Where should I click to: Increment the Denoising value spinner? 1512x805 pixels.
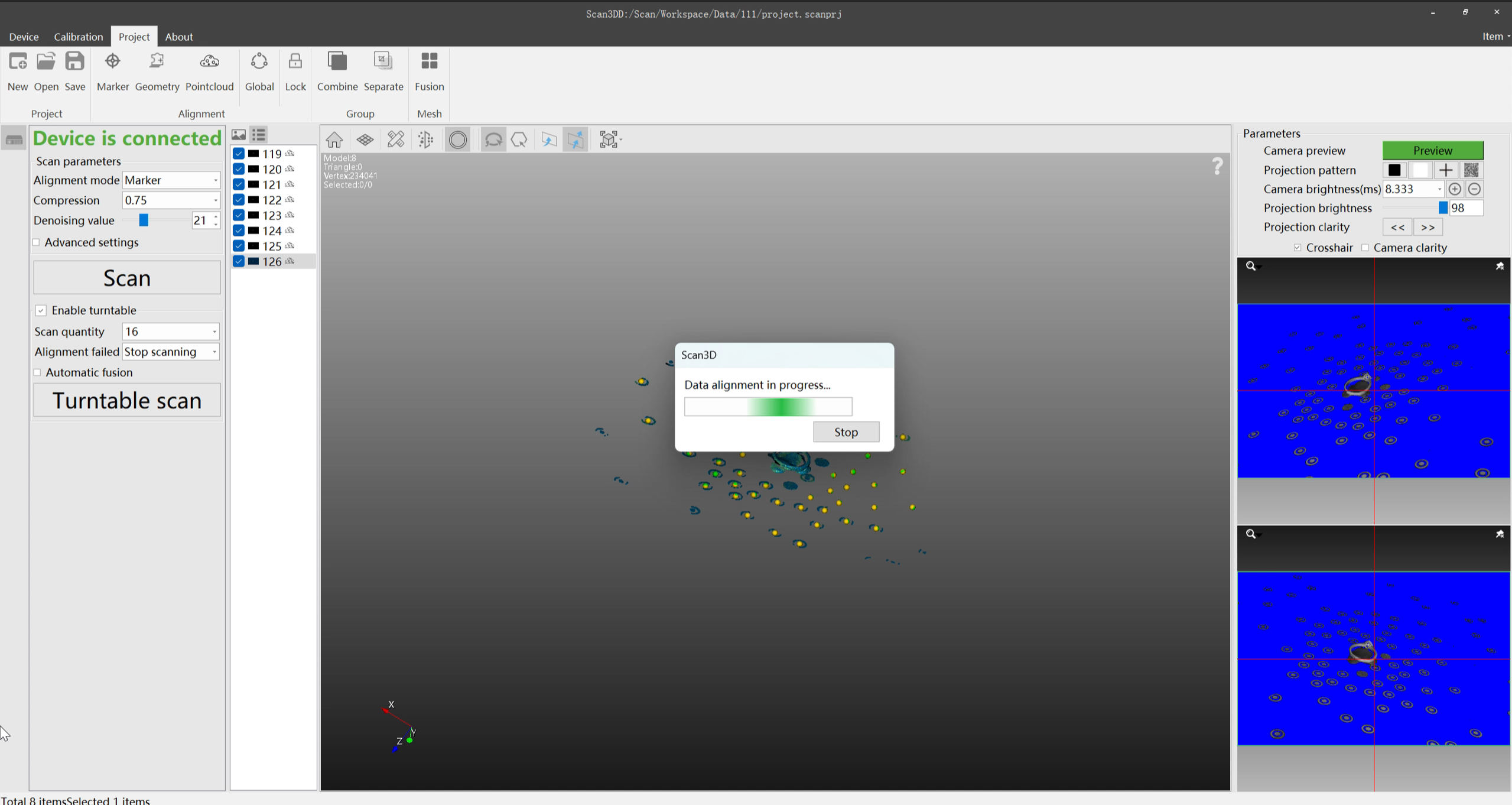point(216,216)
